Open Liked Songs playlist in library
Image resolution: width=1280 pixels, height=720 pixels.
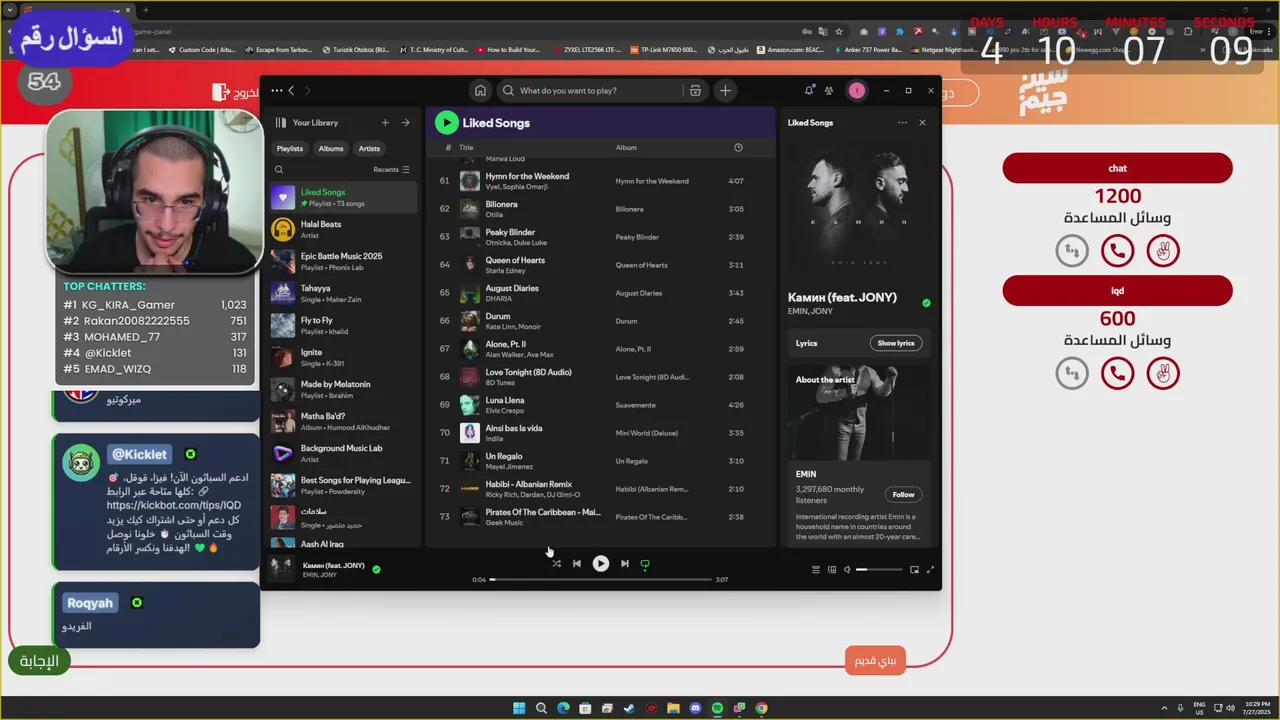click(x=343, y=197)
